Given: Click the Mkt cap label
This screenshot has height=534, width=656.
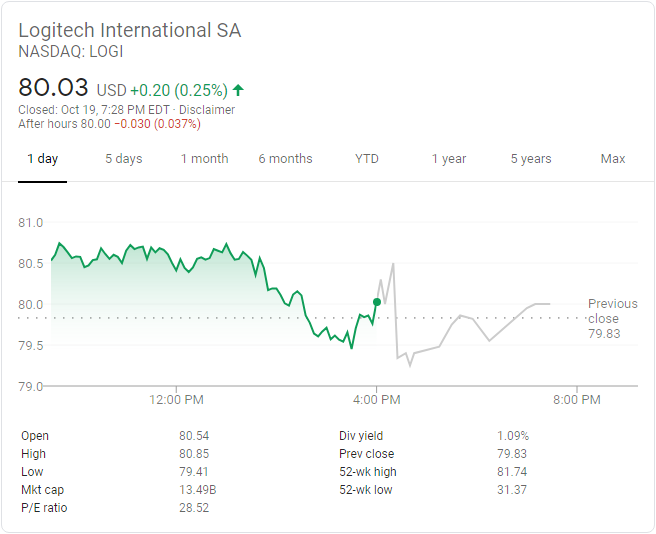Looking at the screenshot, I should (x=43, y=490).
